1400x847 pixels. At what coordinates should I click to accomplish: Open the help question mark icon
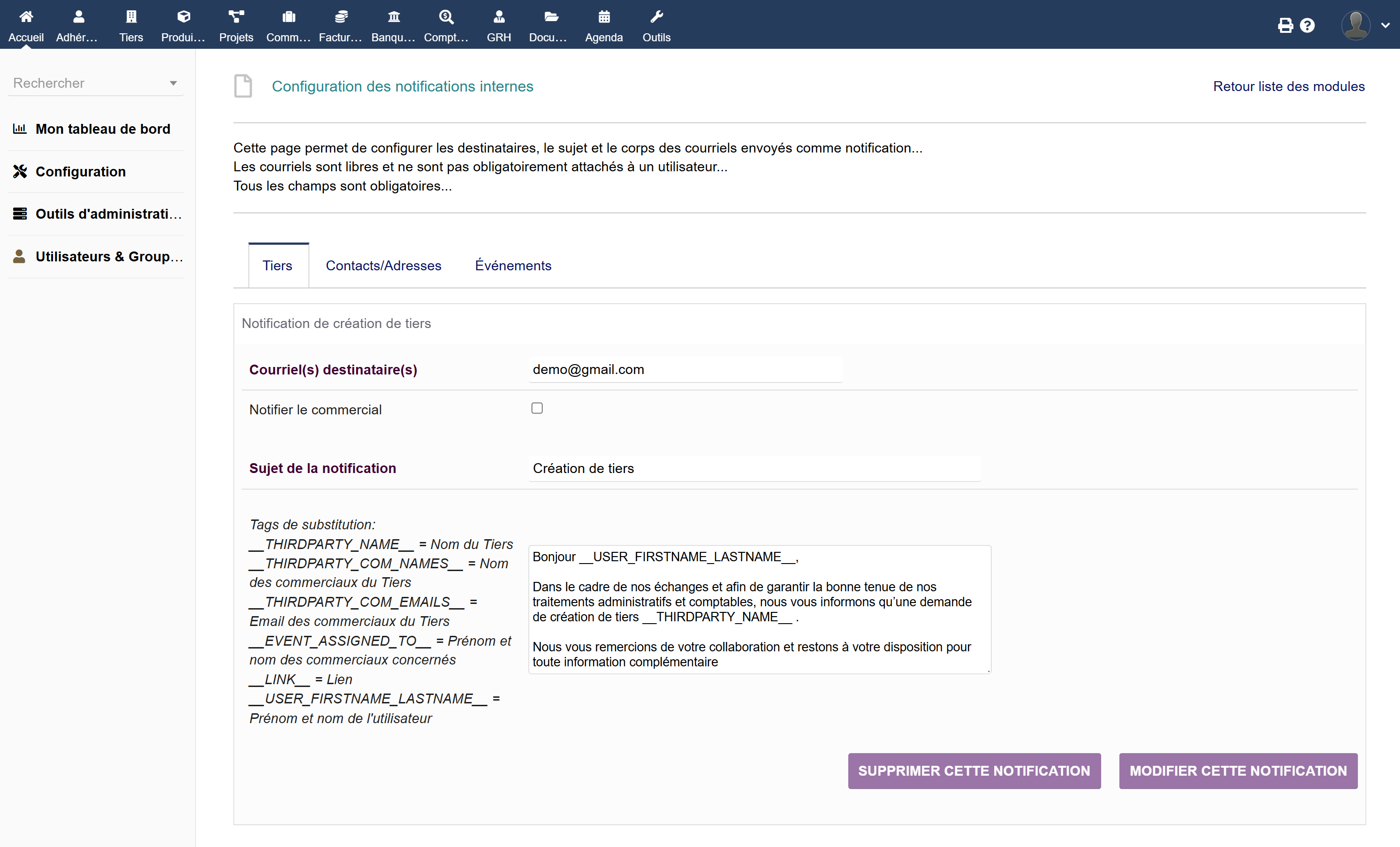pos(1308,26)
